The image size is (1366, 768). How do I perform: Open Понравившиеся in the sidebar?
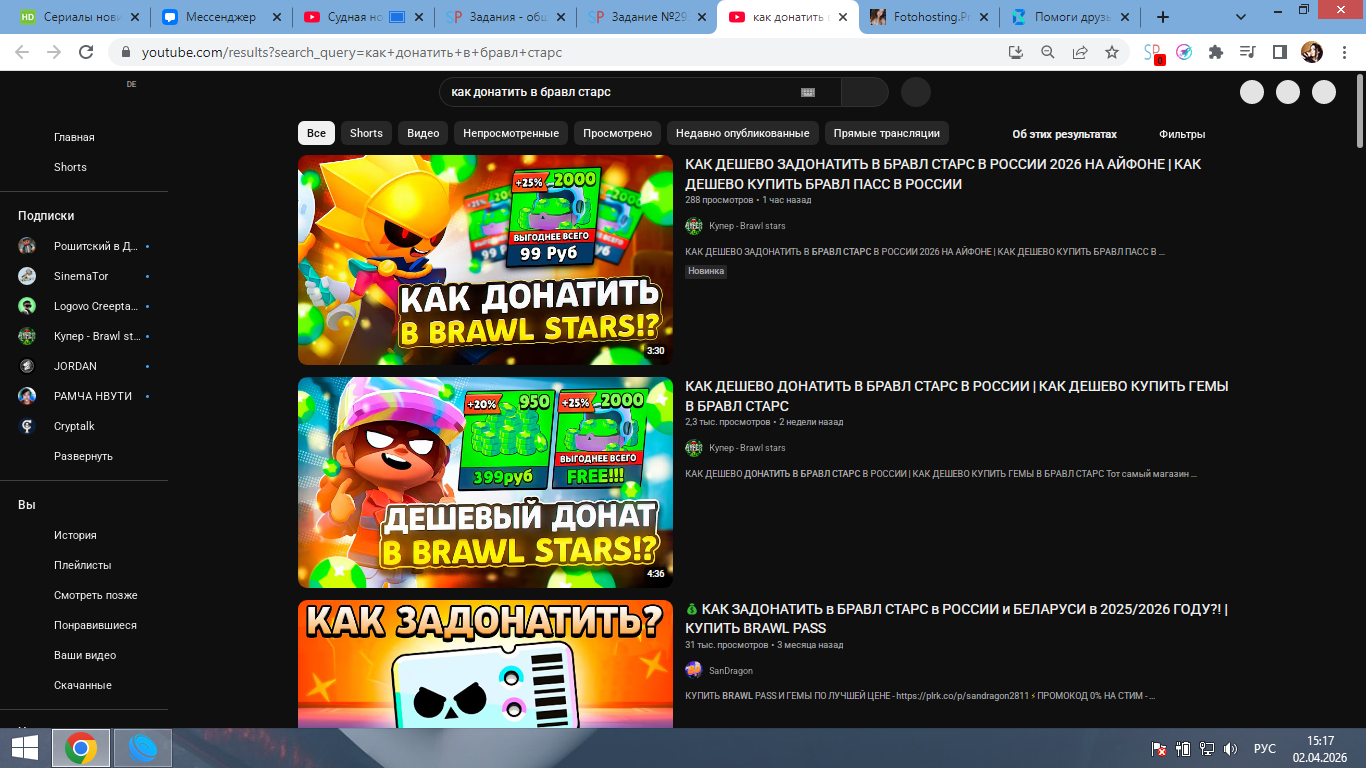95,625
